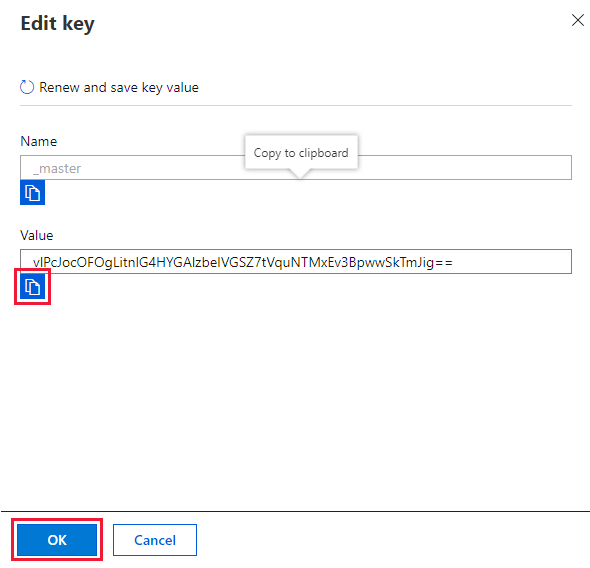
Task: Dismiss the dialog using Cancel
Action: 155,540
